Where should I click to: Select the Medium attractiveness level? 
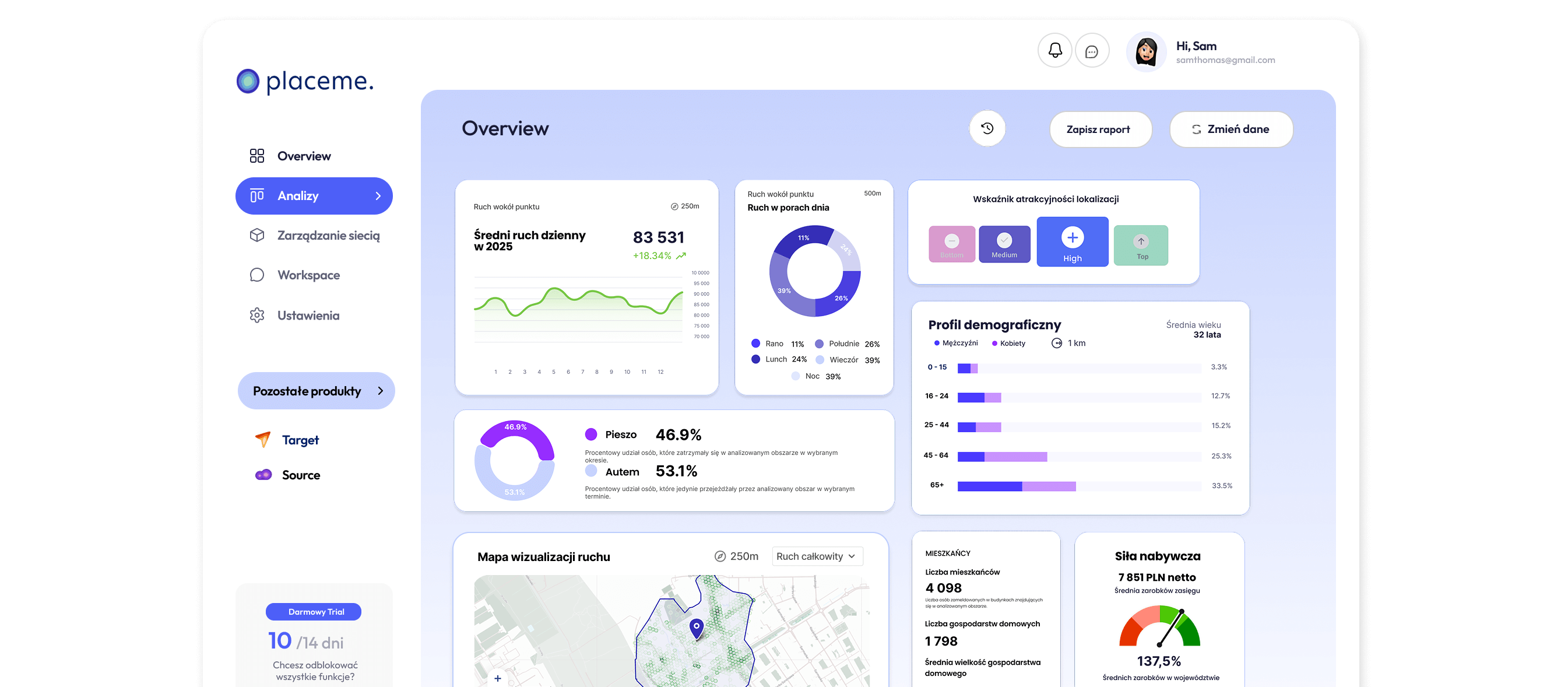(1004, 244)
